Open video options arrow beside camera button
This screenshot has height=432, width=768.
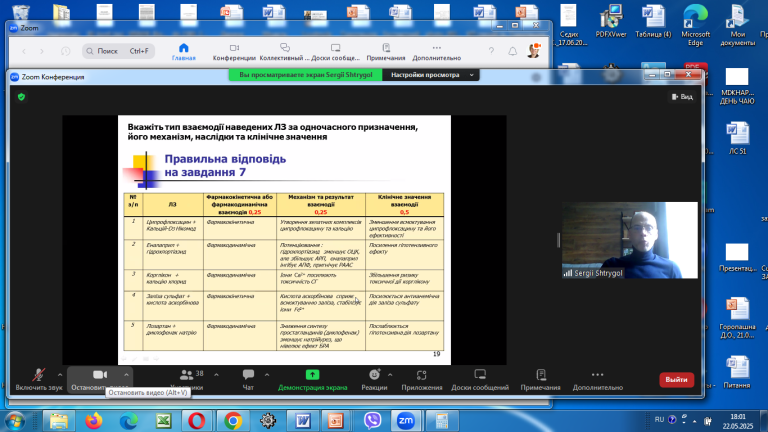point(126,375)
